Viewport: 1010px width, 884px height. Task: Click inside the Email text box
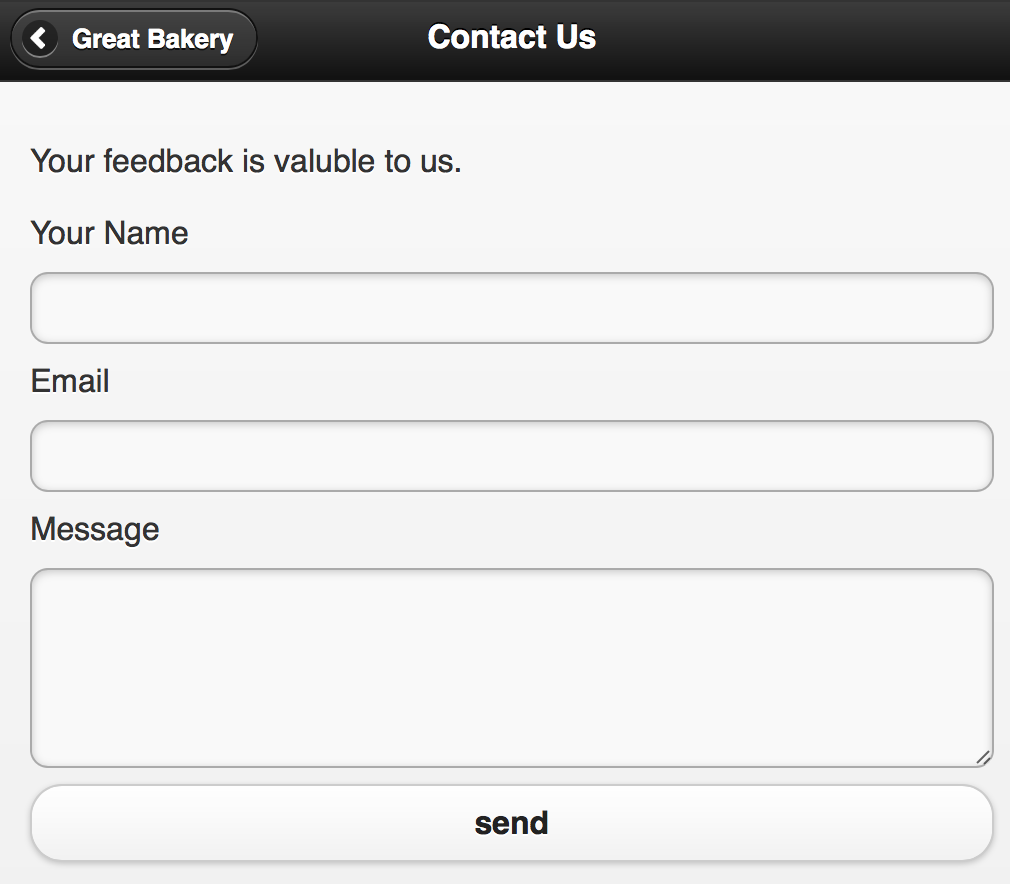[511, 456]
